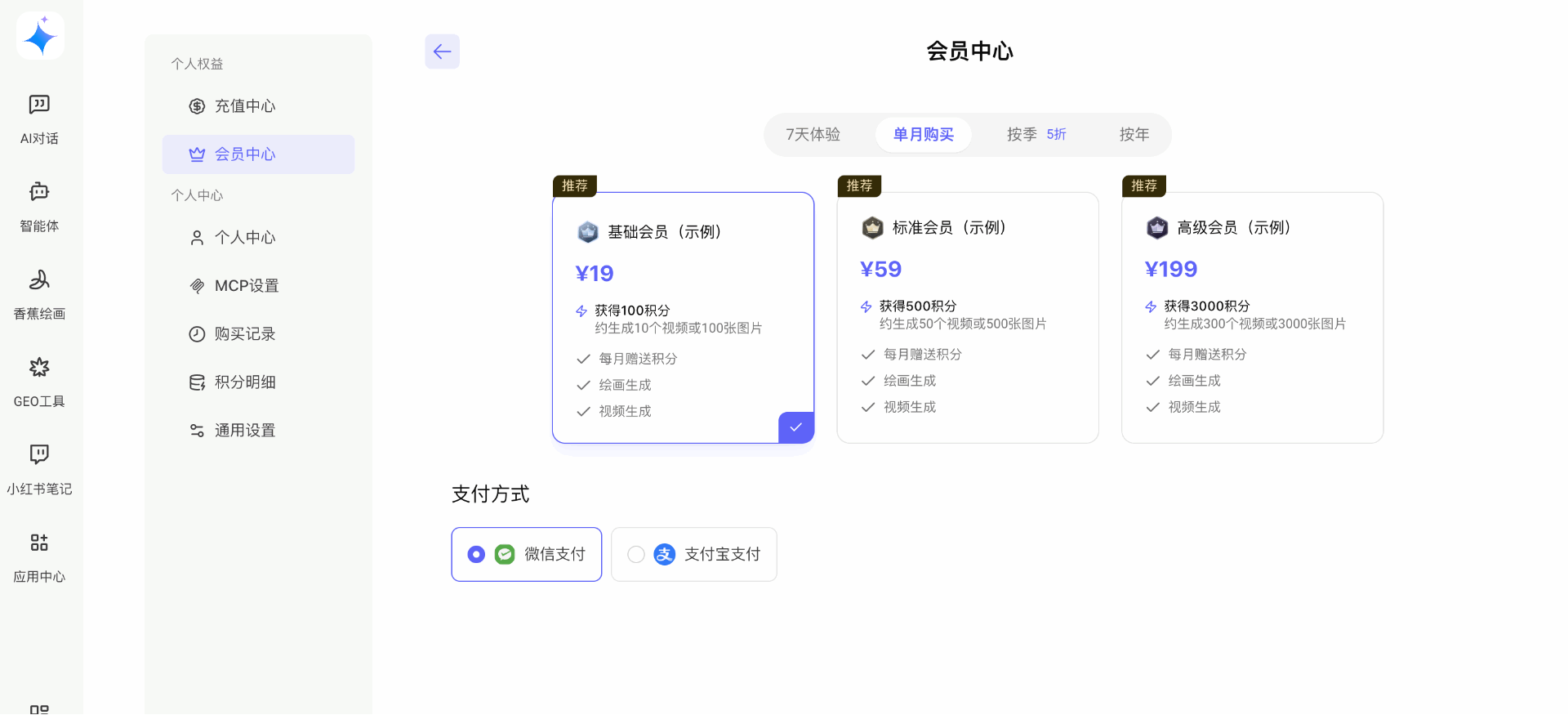Open GEO工具 icon
Viewport: 1568px width, 715px height.
click(x=39, y=367)
